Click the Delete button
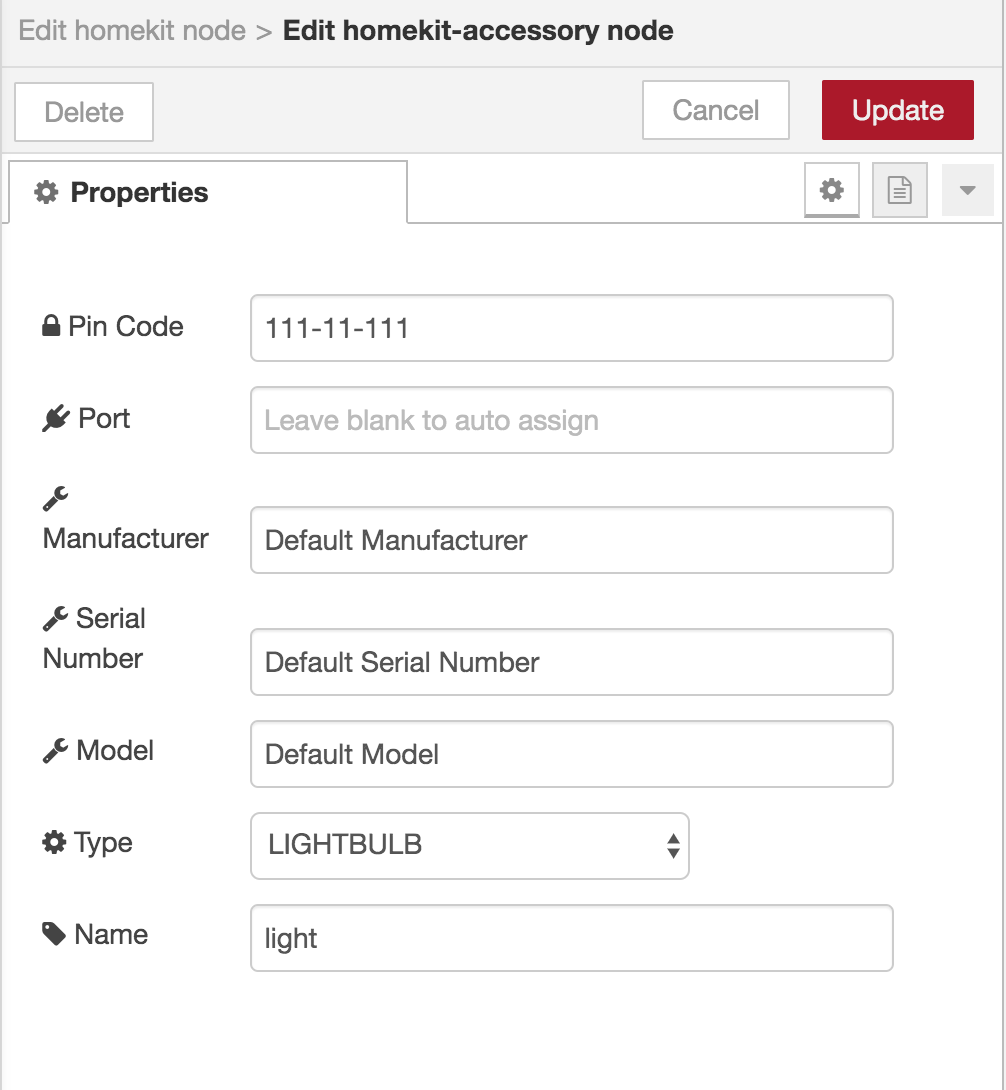 point(84,112)
